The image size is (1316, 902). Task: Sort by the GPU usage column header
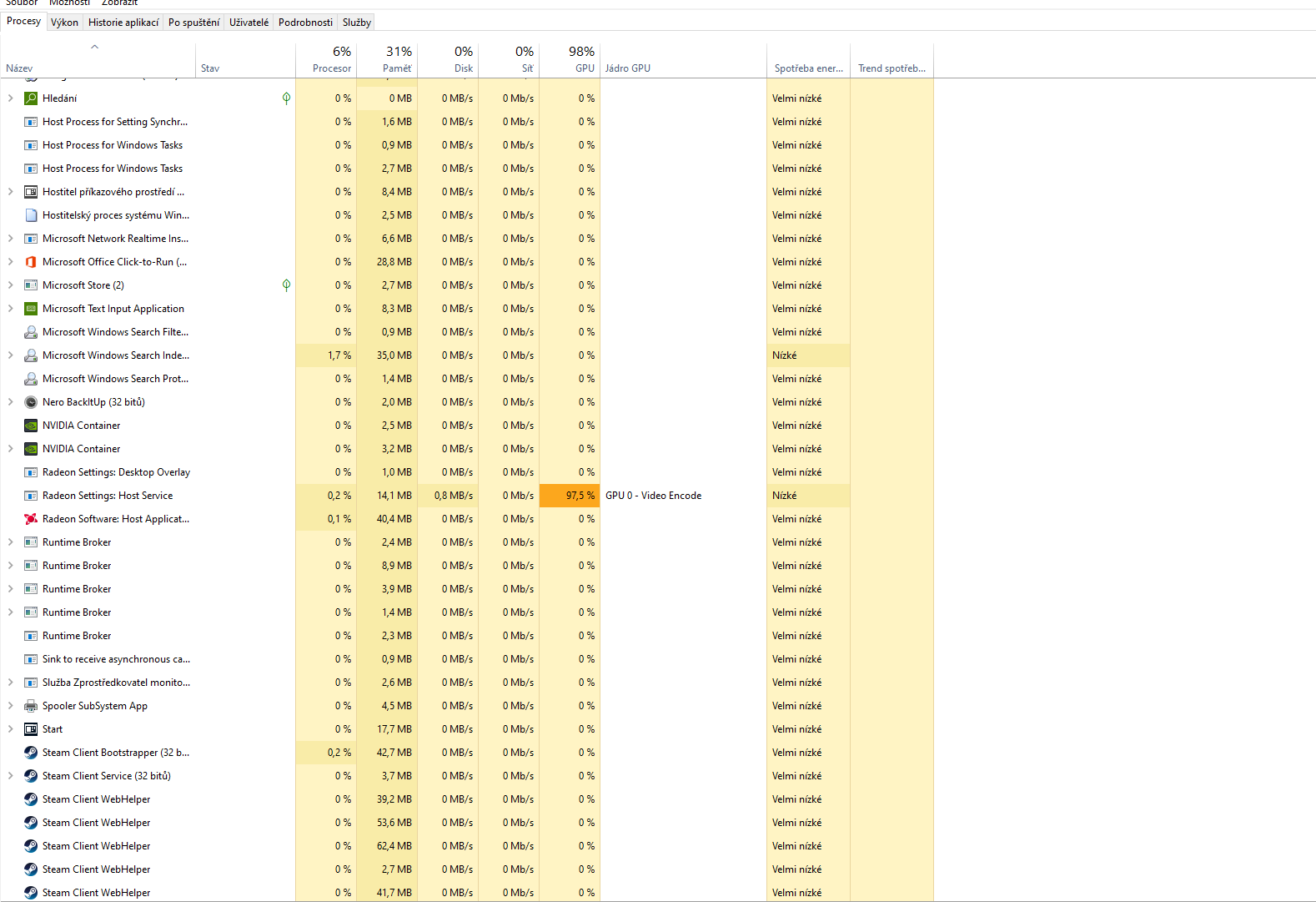(x=570, y=60)
